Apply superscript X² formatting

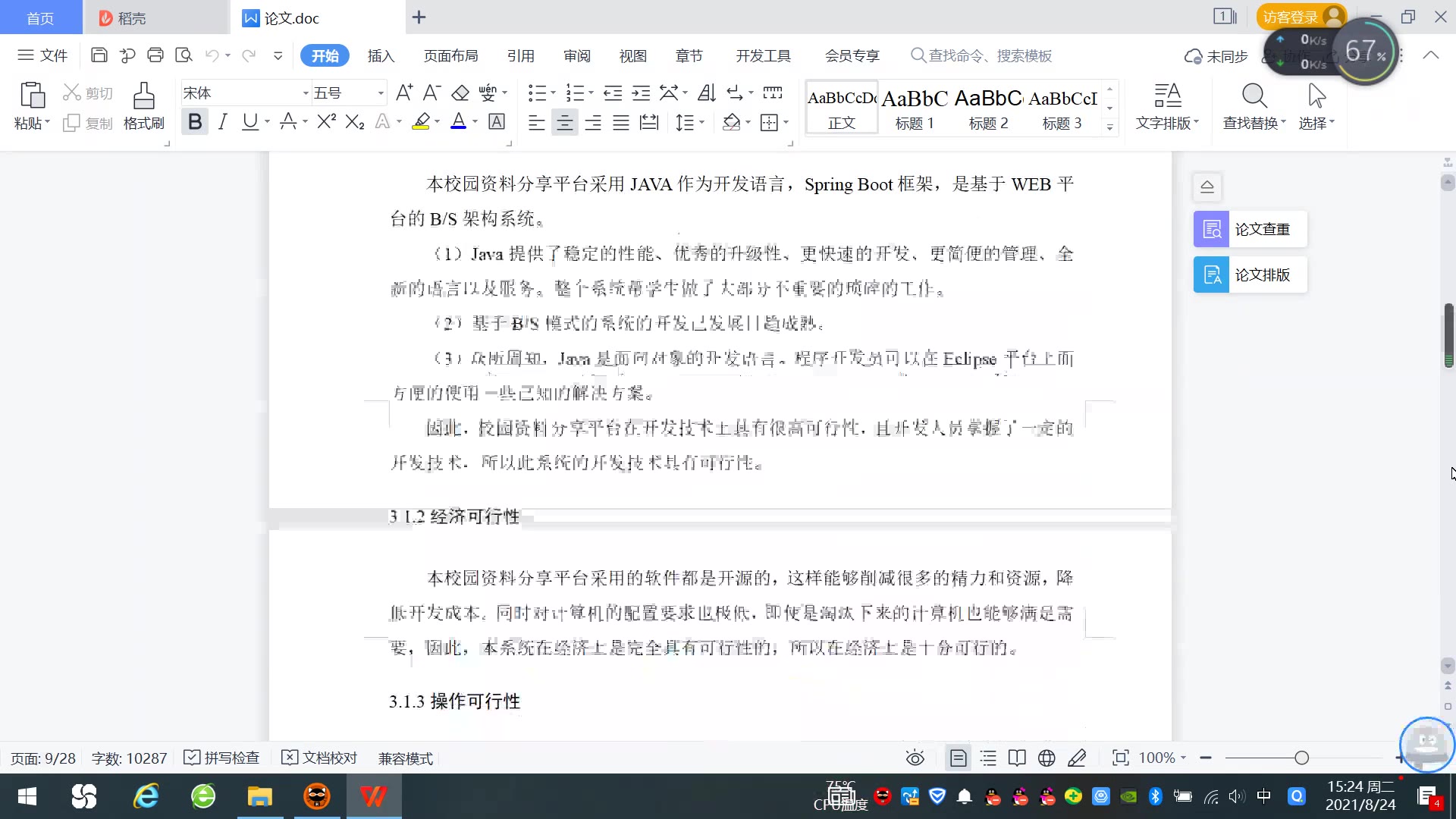click(x=326, y=121)
